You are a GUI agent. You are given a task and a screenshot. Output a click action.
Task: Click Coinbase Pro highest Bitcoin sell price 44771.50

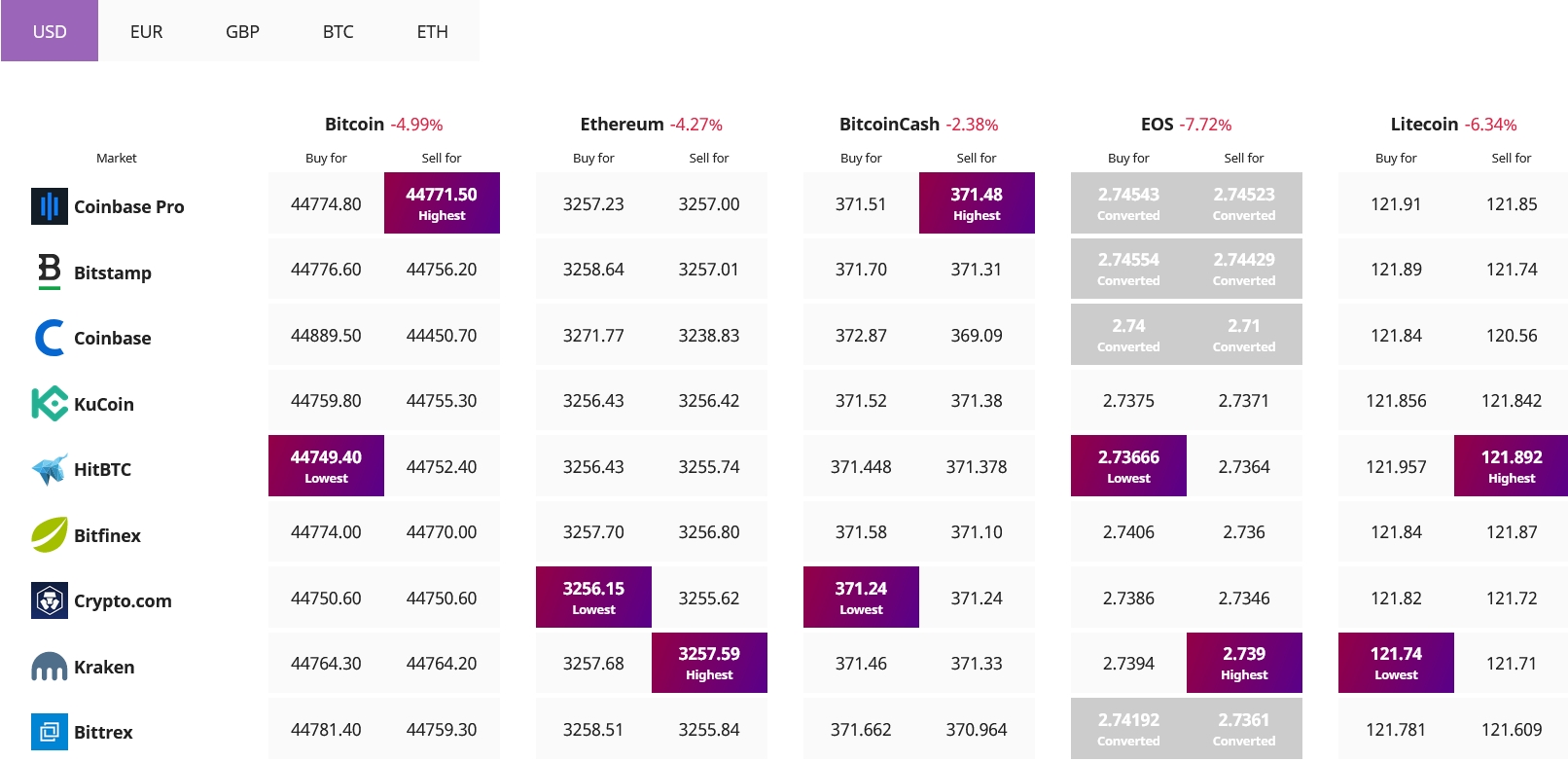pos(442,203)
